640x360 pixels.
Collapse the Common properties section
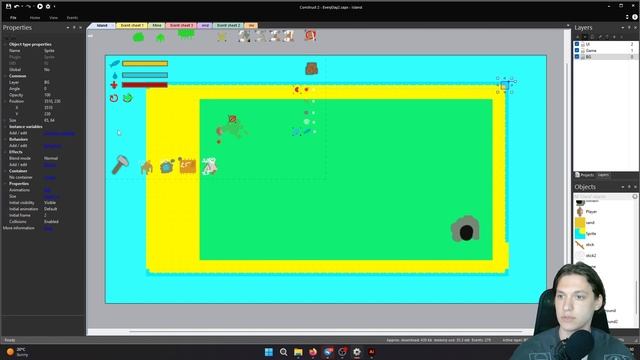tap(5, 76)
